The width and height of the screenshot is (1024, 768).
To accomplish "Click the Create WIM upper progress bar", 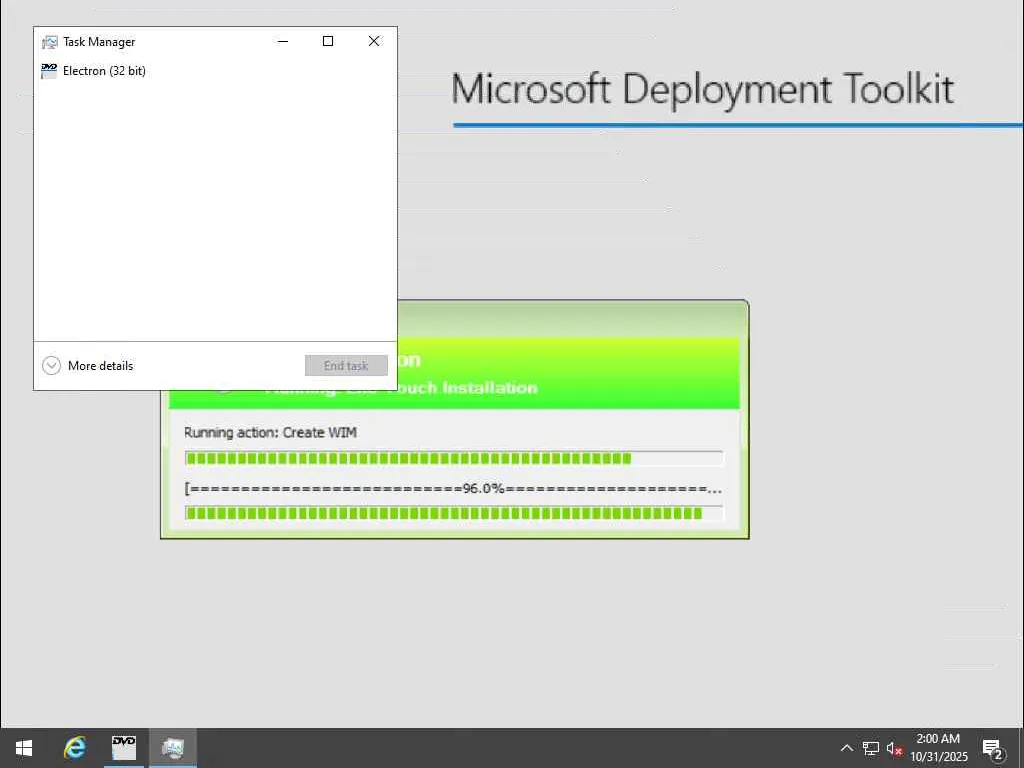I will point(454,458).
